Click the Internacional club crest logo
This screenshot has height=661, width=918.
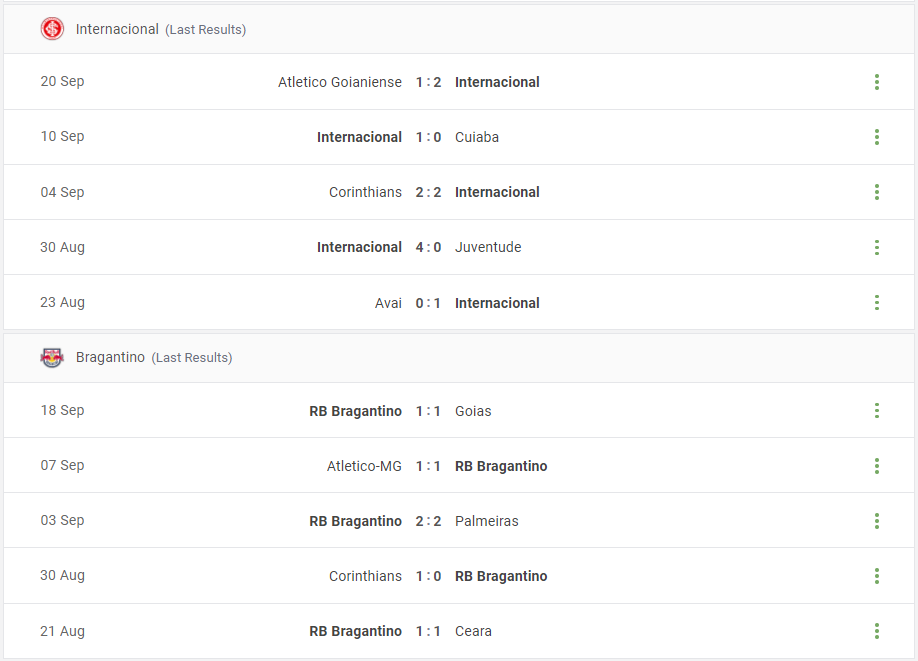(52, 29)
